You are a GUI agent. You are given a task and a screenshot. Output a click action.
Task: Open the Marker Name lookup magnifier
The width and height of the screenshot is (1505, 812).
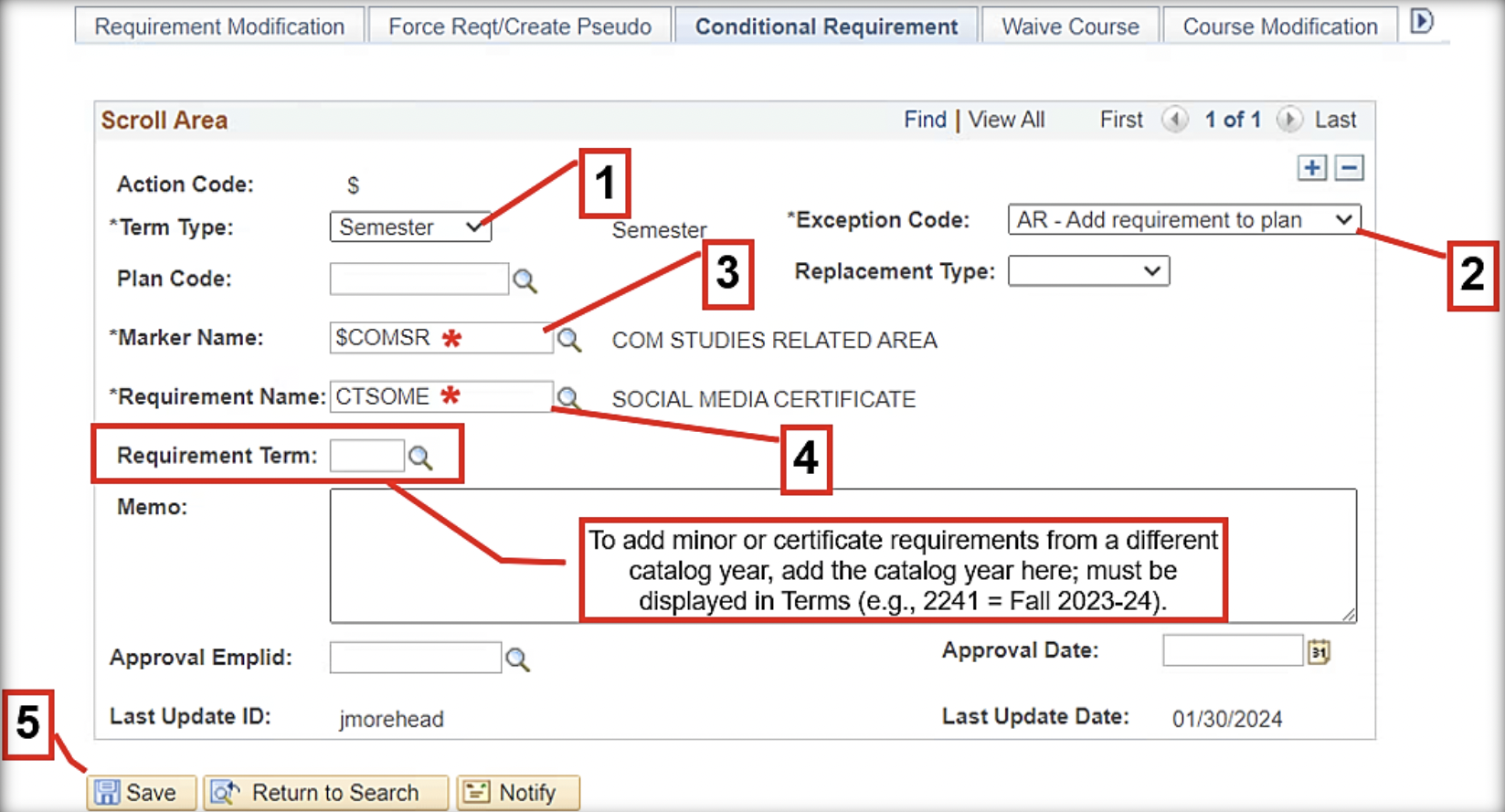click(x=569, y=341)
